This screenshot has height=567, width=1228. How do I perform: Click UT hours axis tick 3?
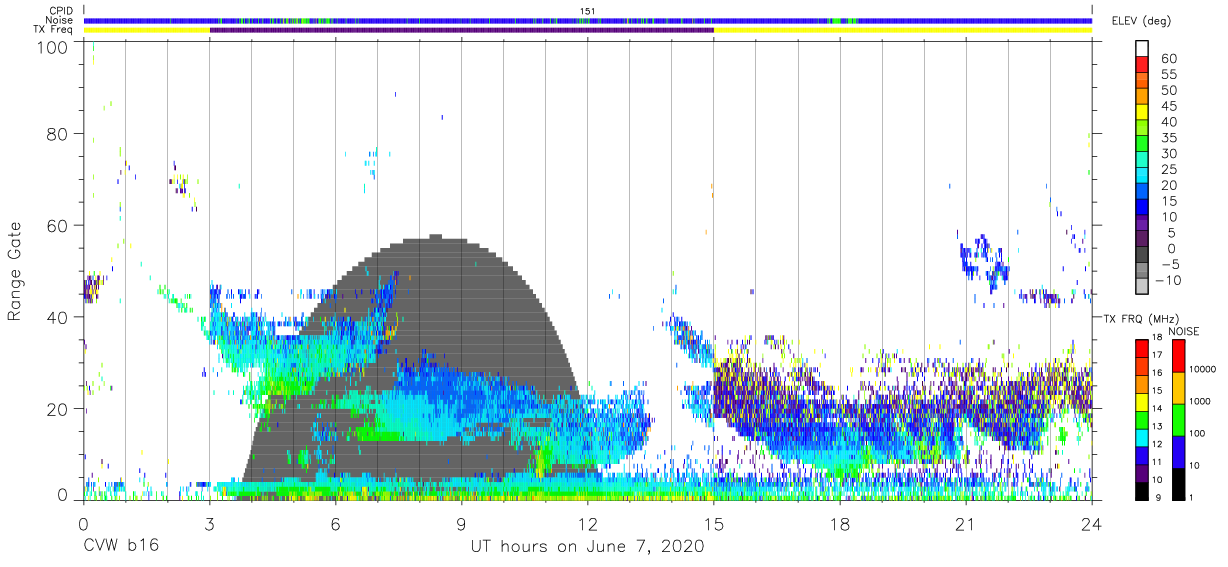[x=209, y=524]
